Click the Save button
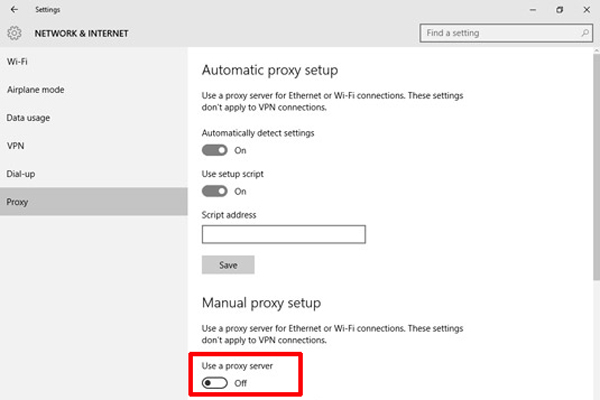Image resolution: width=600 pixels, height=400 pixels. point(228,265)
